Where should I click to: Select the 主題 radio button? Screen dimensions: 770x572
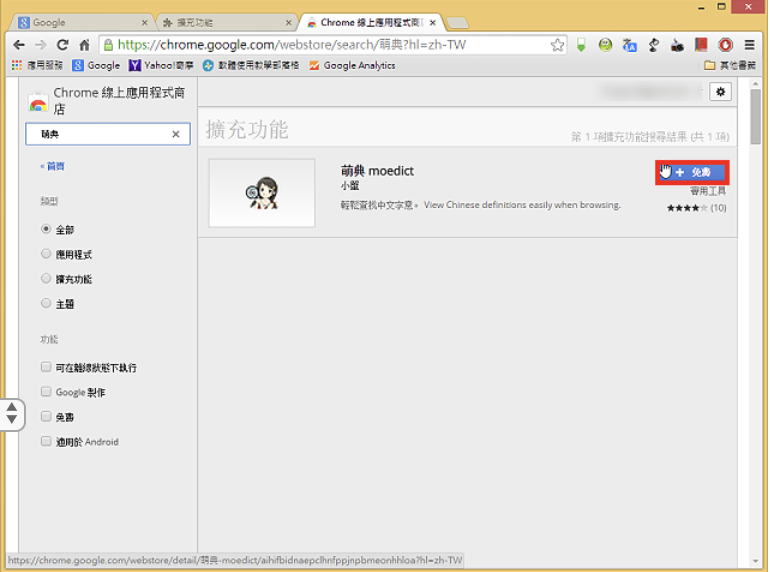coord(46,303)
